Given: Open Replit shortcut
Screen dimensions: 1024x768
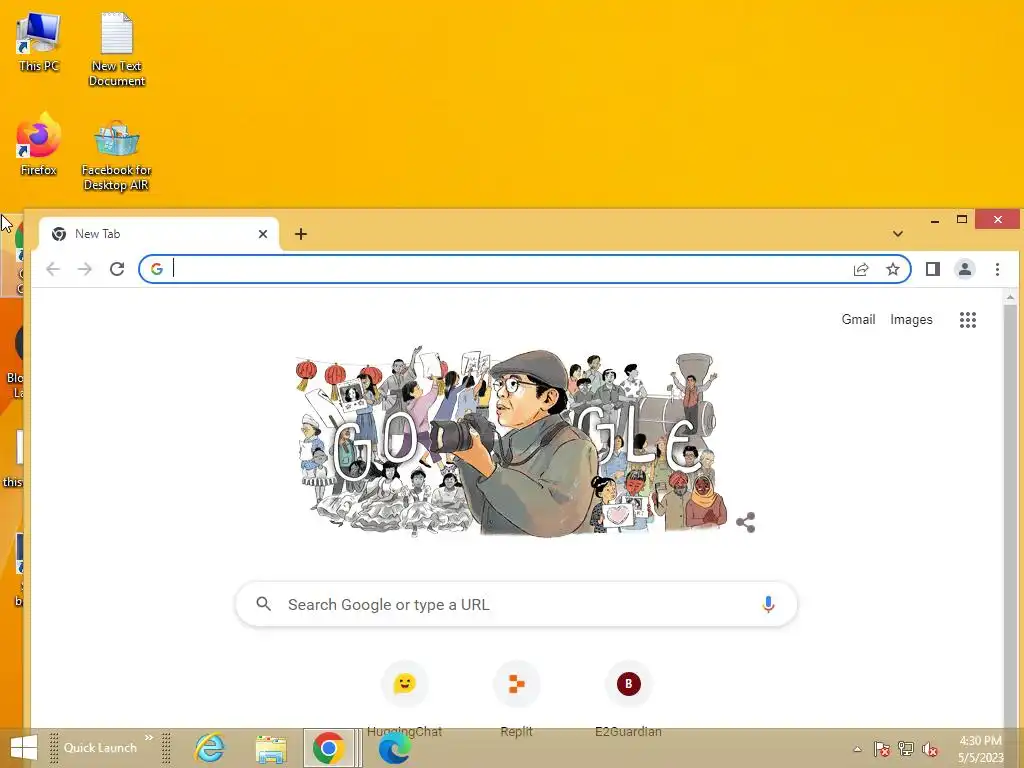Looking at the screenshot, I should 516,699.
